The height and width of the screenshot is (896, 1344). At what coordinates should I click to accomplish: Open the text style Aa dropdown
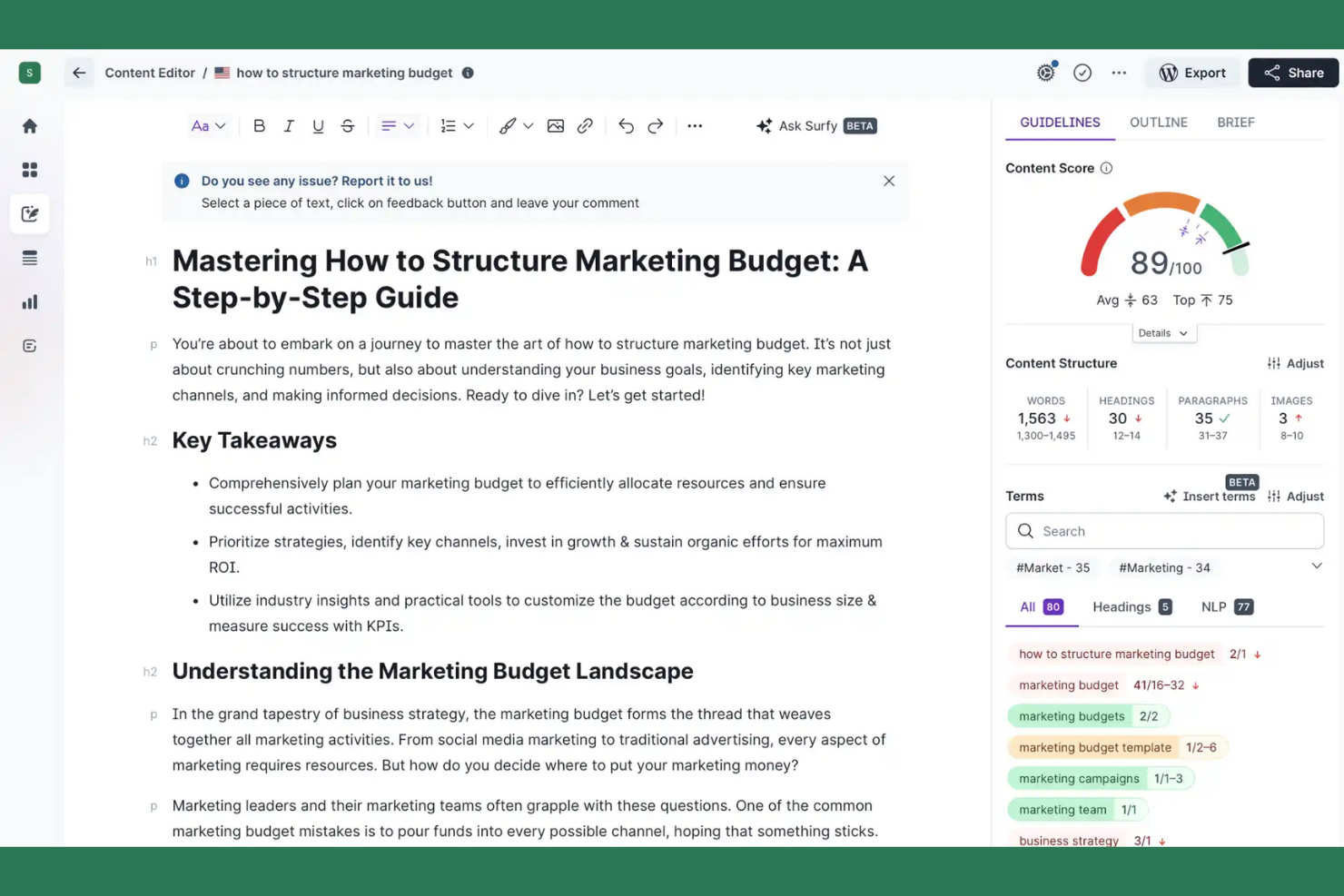[208, 126]
